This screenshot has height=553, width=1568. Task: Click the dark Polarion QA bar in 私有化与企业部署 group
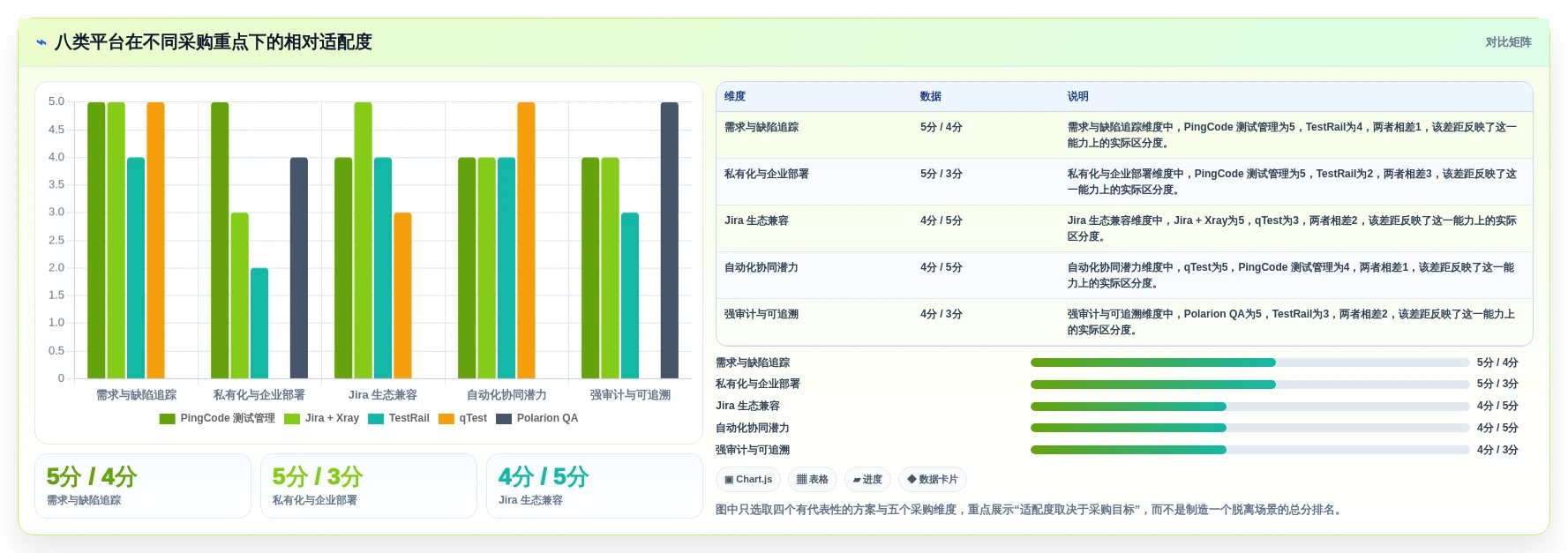(299, 268)
